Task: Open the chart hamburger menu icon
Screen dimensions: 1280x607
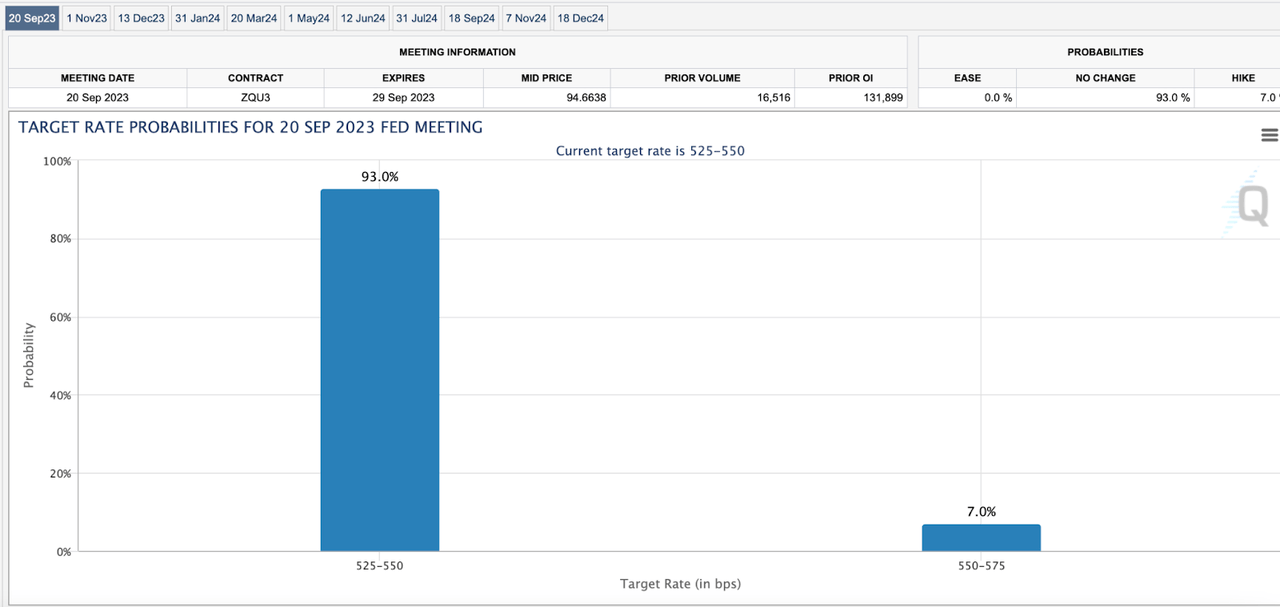Action: (x=1269, y=135)
